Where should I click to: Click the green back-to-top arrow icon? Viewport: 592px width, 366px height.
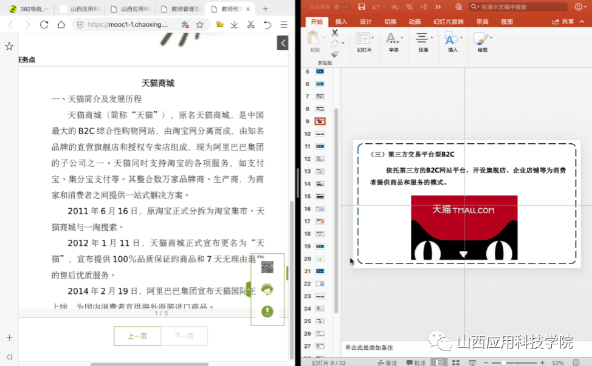[267, 311]
